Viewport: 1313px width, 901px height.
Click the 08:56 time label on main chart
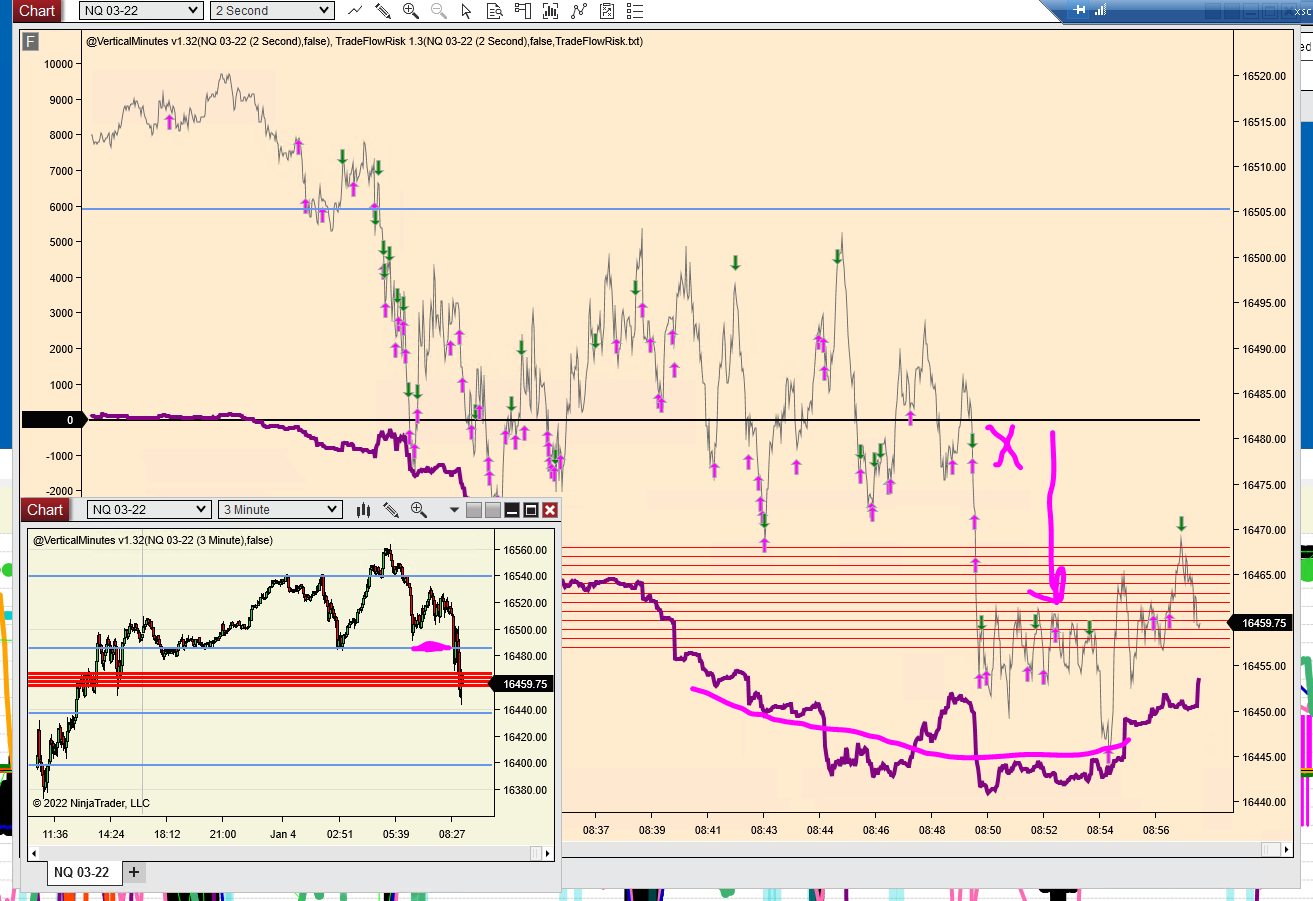1156,830
